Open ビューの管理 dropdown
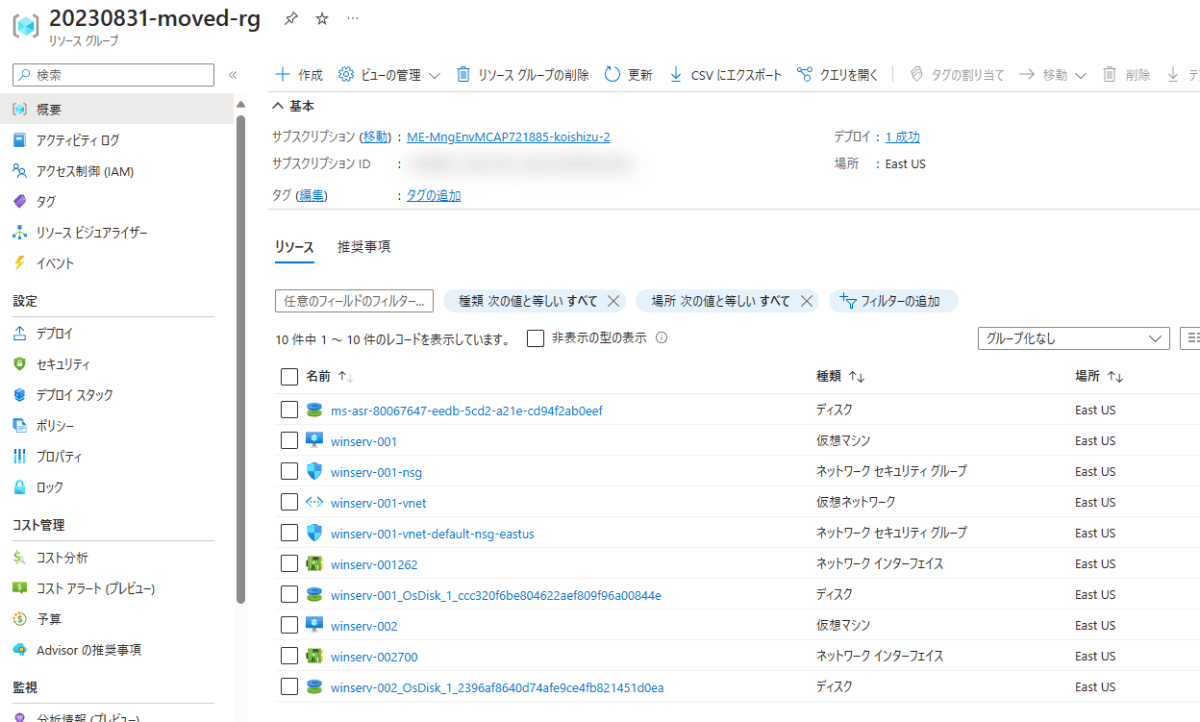Screen dimensions: 1200x722 (x=390, y=75)
